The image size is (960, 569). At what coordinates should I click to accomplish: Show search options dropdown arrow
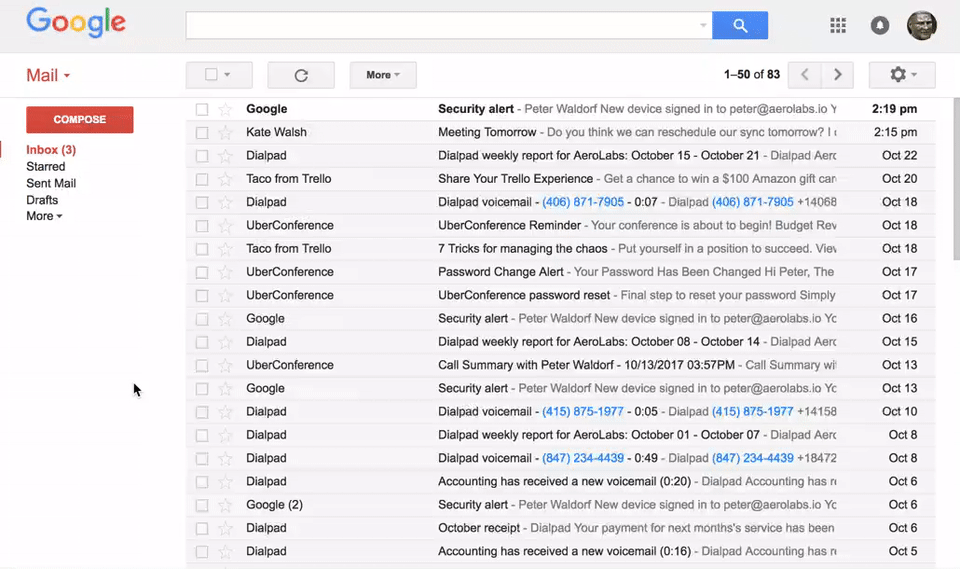point(703,25)
